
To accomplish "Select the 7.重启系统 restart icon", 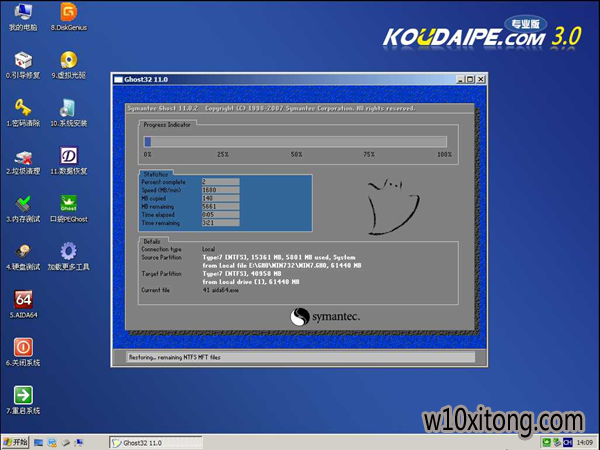I will [23, 400].
